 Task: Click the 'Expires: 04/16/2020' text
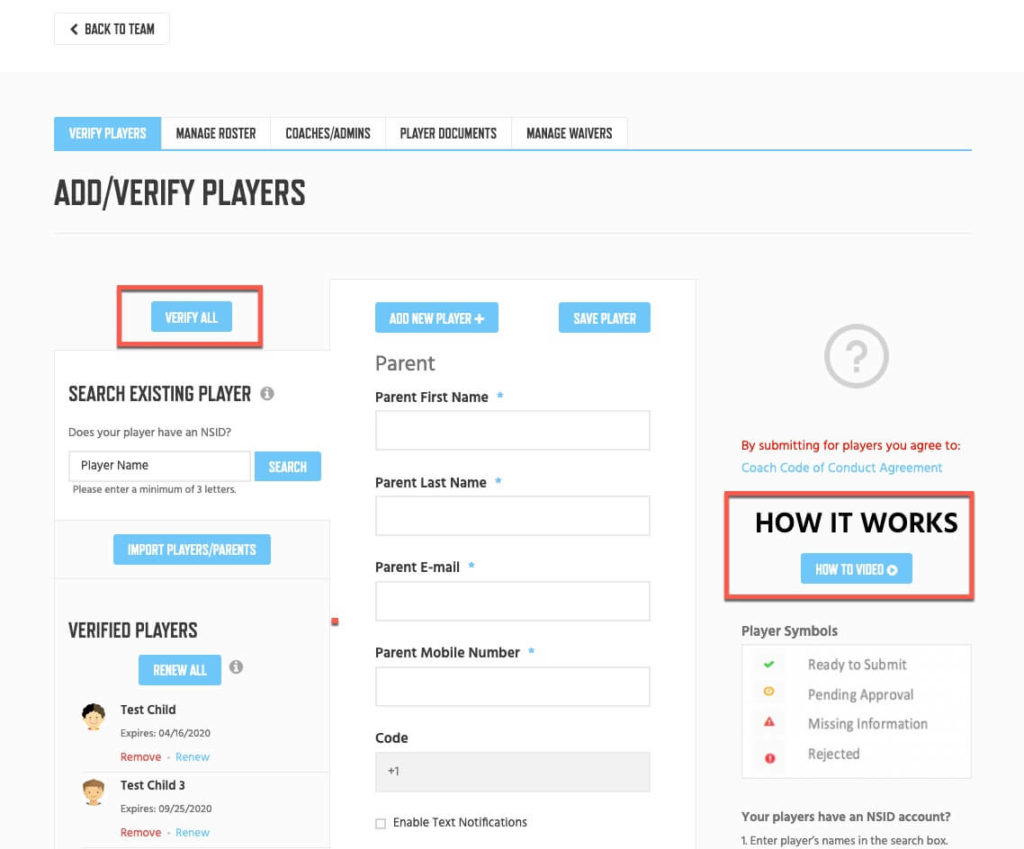[x=165, y=733]
